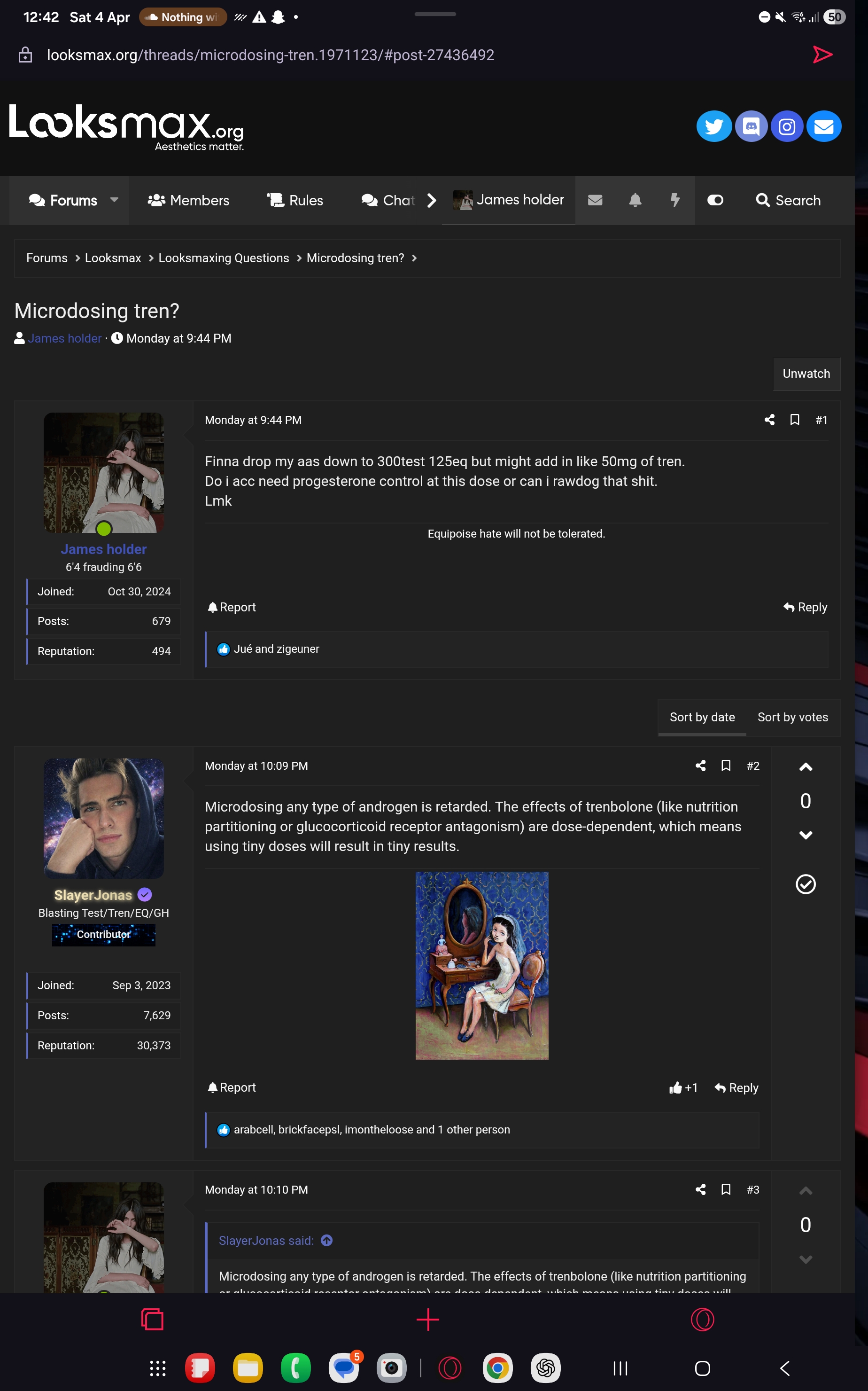Open the Members menu item
868x1391 pixels.
point(188,201)
